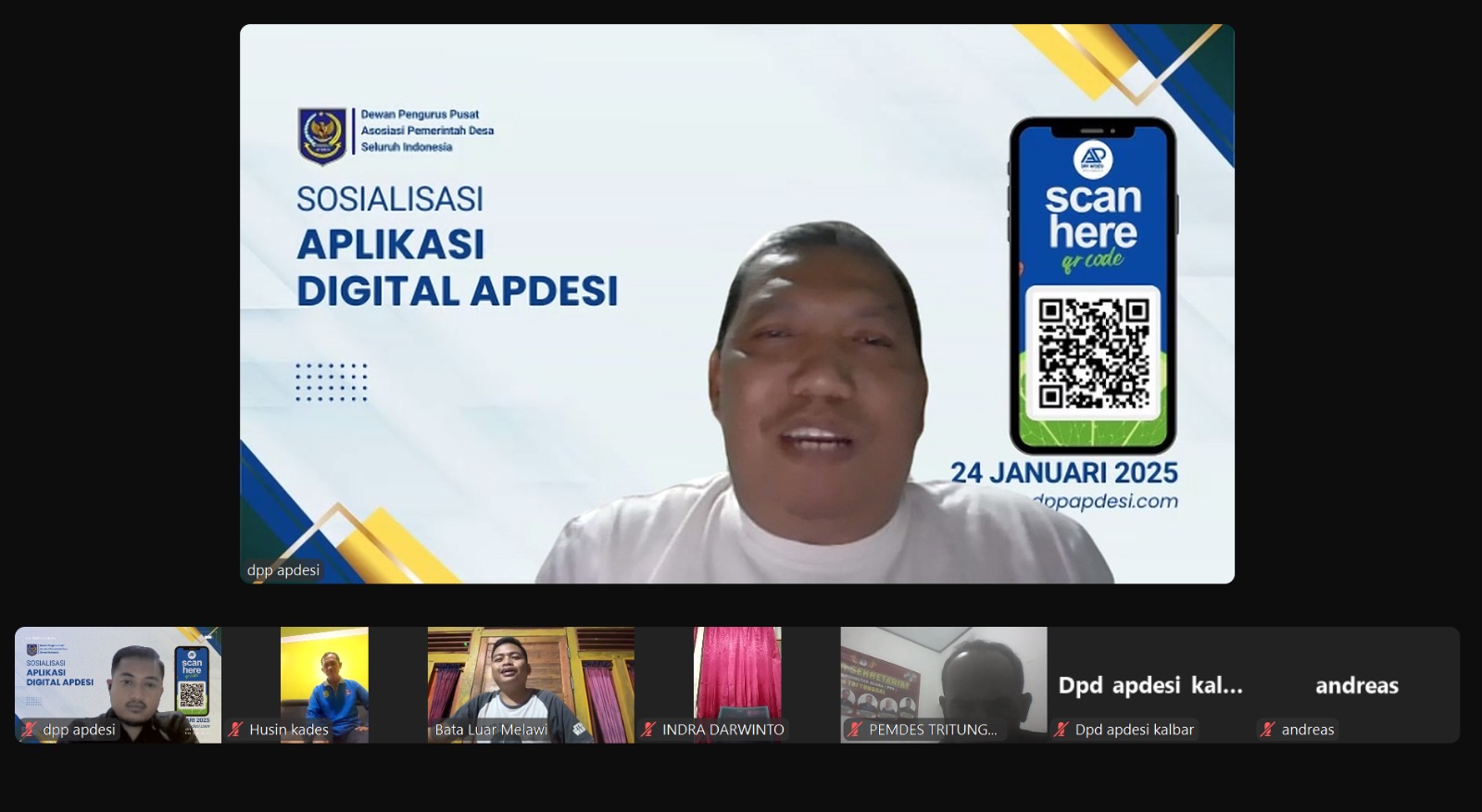The width and height of the screenshot is (1482, 812).
Task: Click the 'Husin kades' name label
Action: coord(289,730)
